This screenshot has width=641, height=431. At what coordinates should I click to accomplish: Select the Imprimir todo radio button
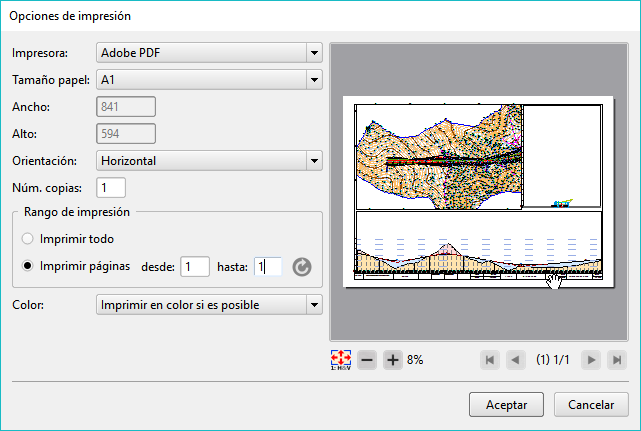(27, 239)
